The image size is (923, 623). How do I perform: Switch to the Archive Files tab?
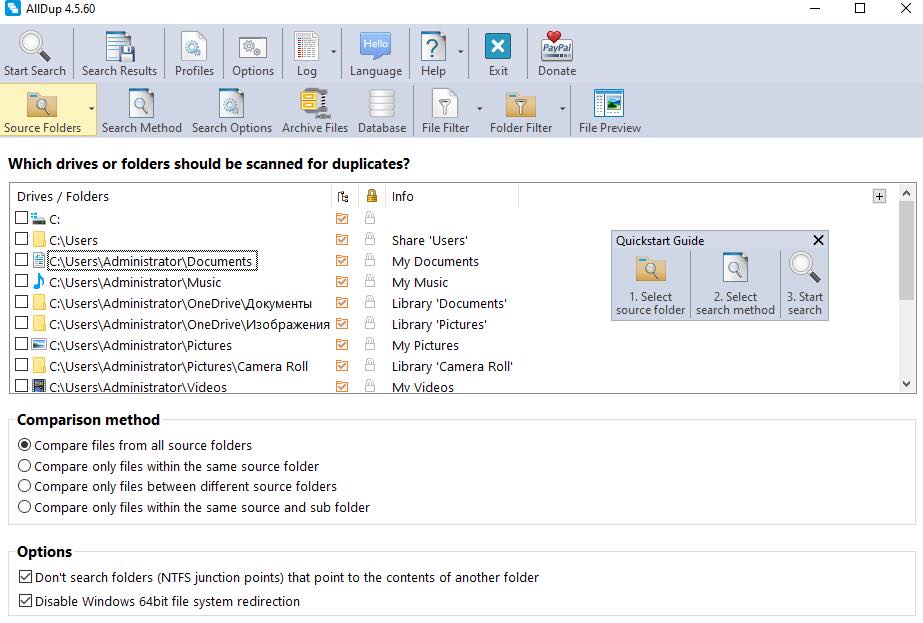pos(315,110)
